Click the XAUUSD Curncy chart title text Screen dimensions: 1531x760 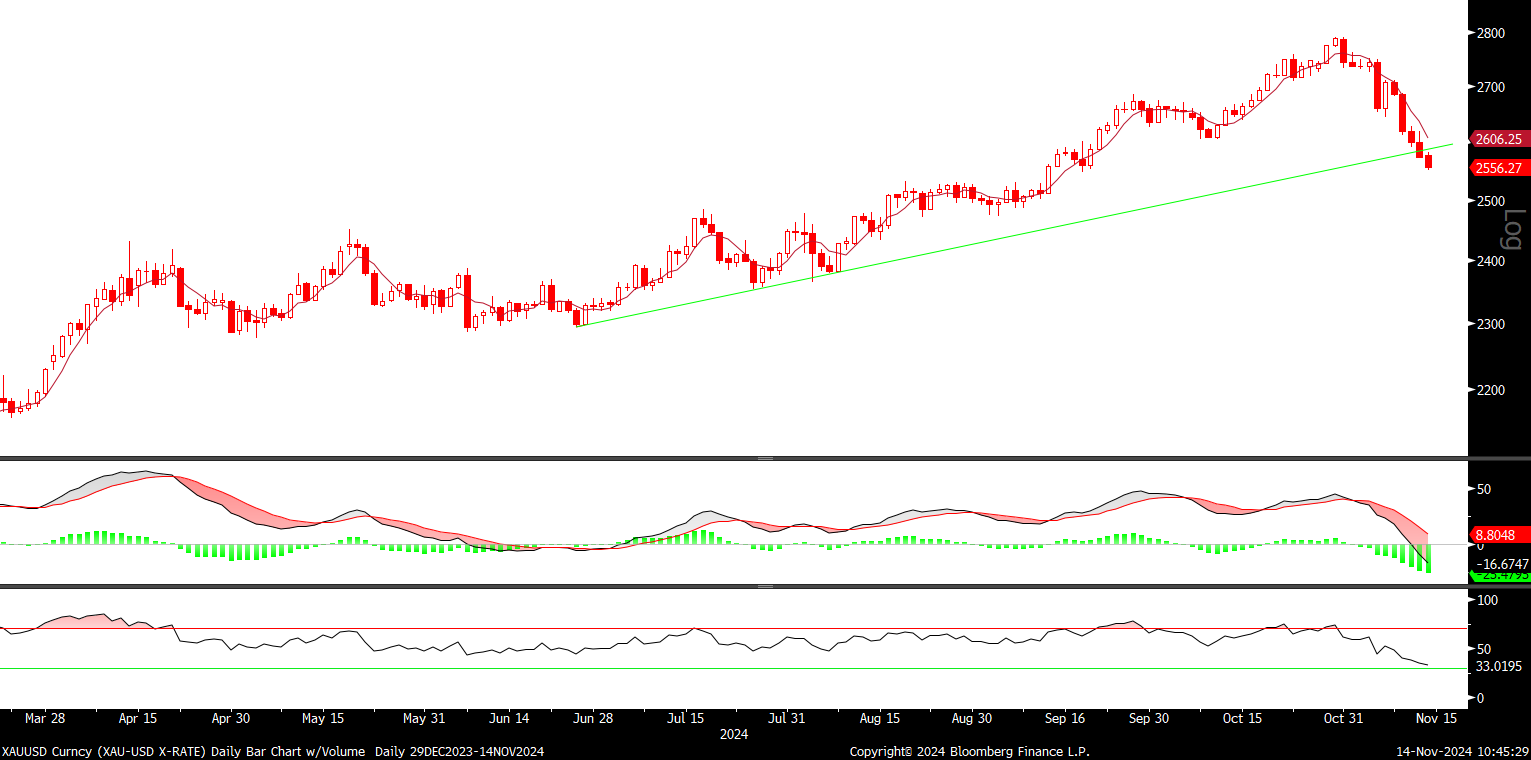coord(273,751)
